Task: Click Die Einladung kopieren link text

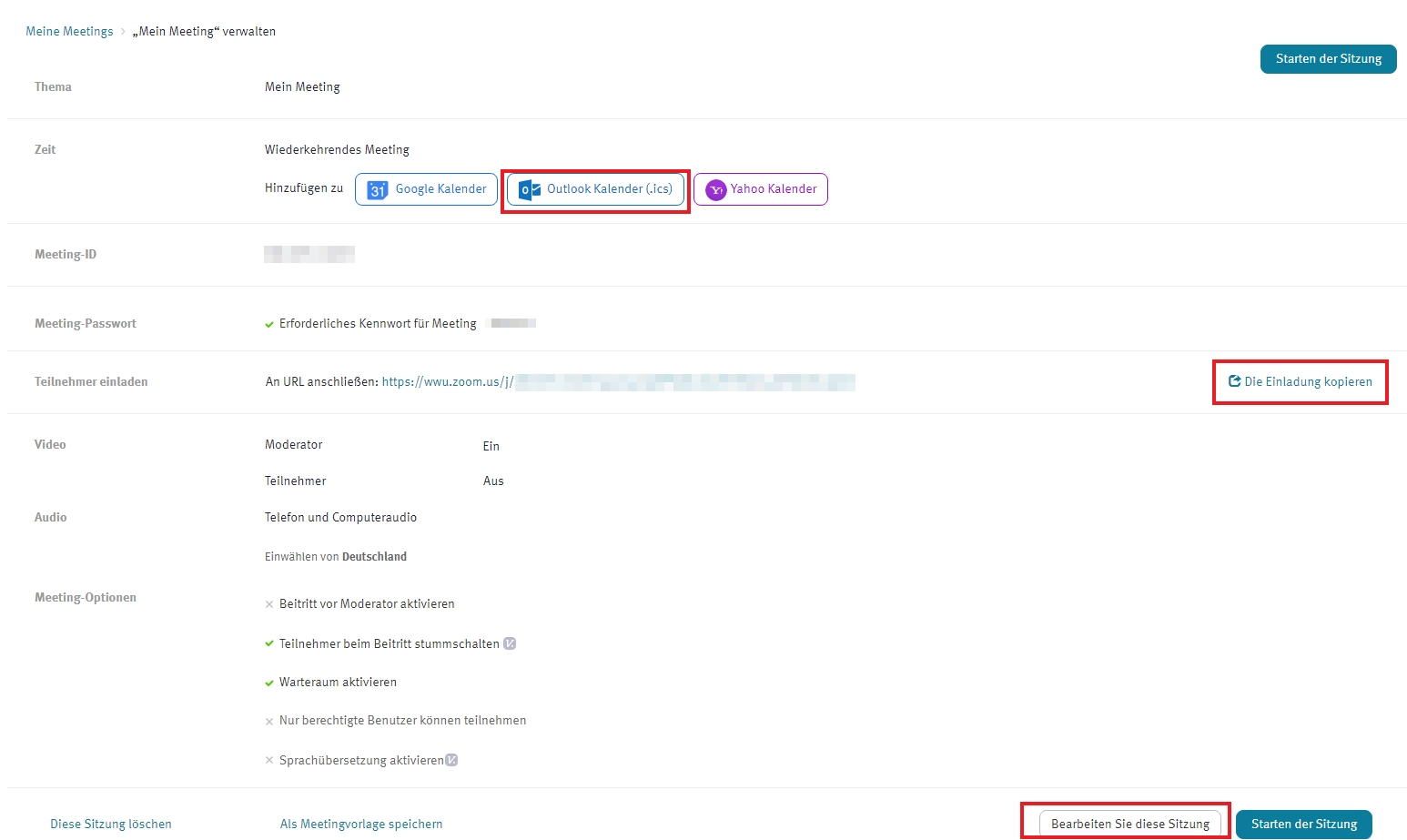Action: pos(1308,381)
